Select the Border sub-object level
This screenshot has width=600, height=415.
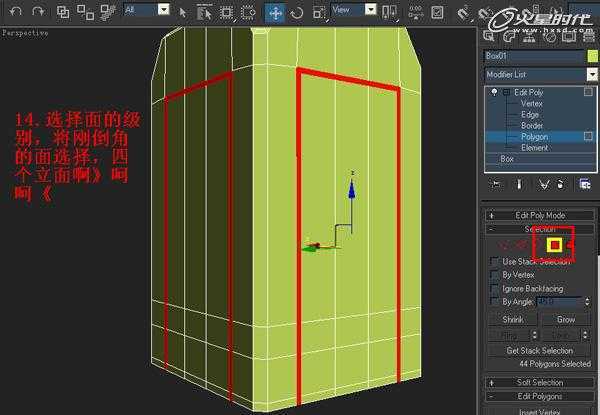click(532, 125)
